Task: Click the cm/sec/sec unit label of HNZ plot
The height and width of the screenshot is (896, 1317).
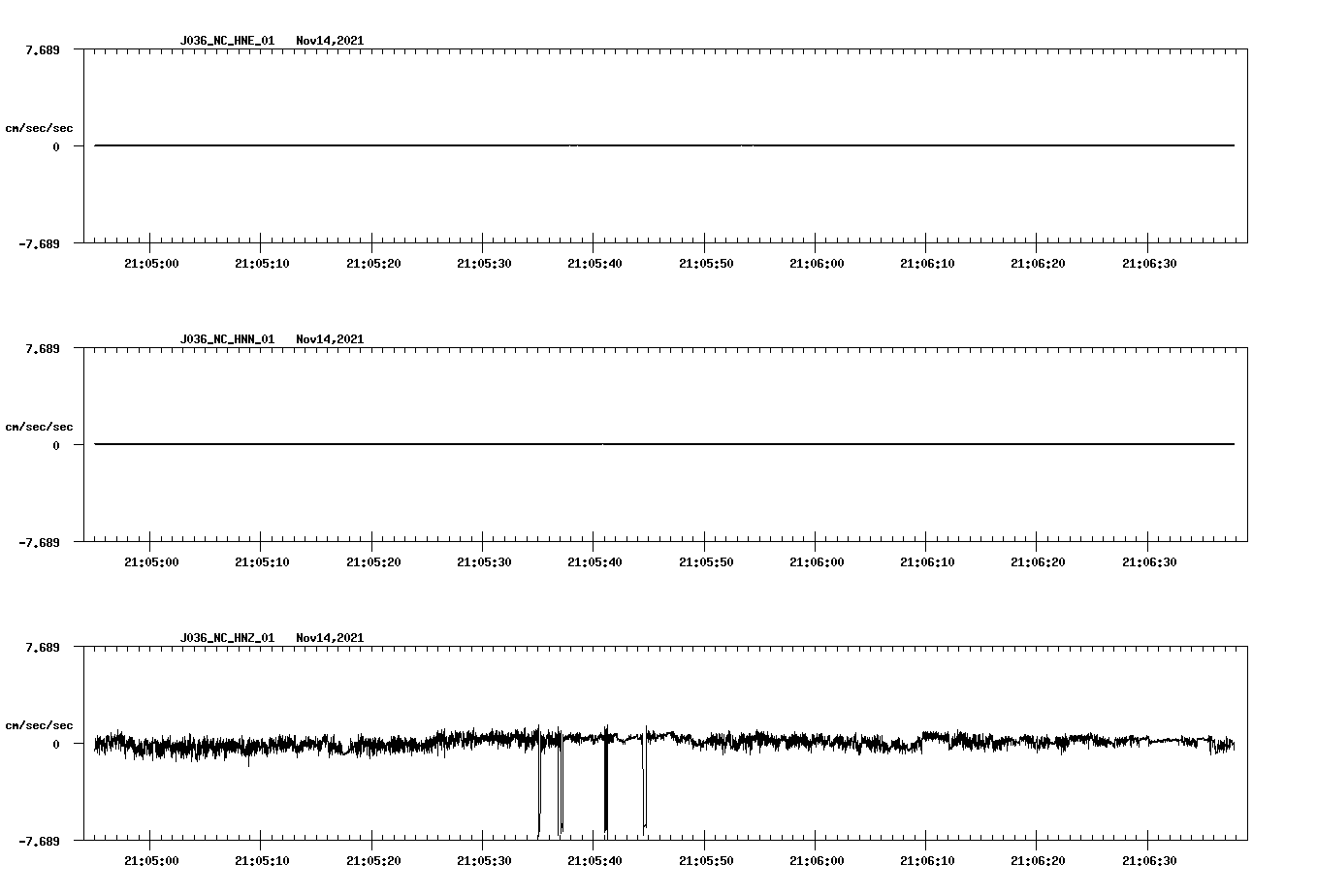Action: coord(39,725)
